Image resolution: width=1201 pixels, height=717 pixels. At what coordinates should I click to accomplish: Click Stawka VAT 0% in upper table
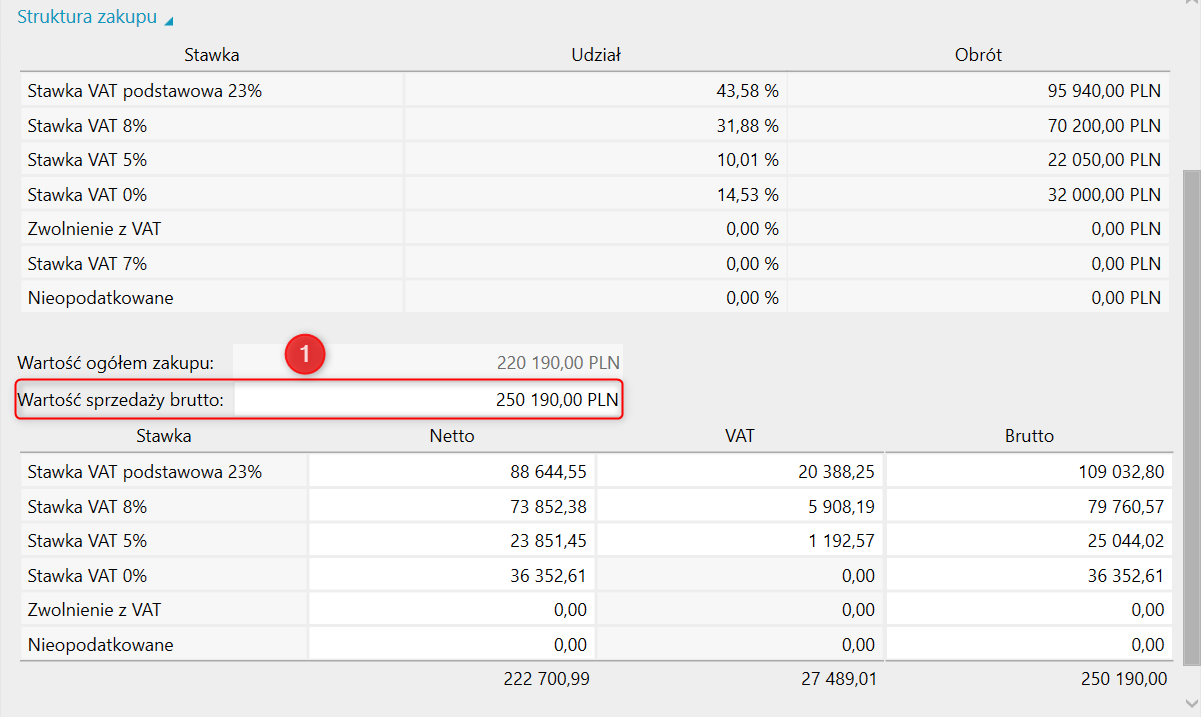pos(212,194)
